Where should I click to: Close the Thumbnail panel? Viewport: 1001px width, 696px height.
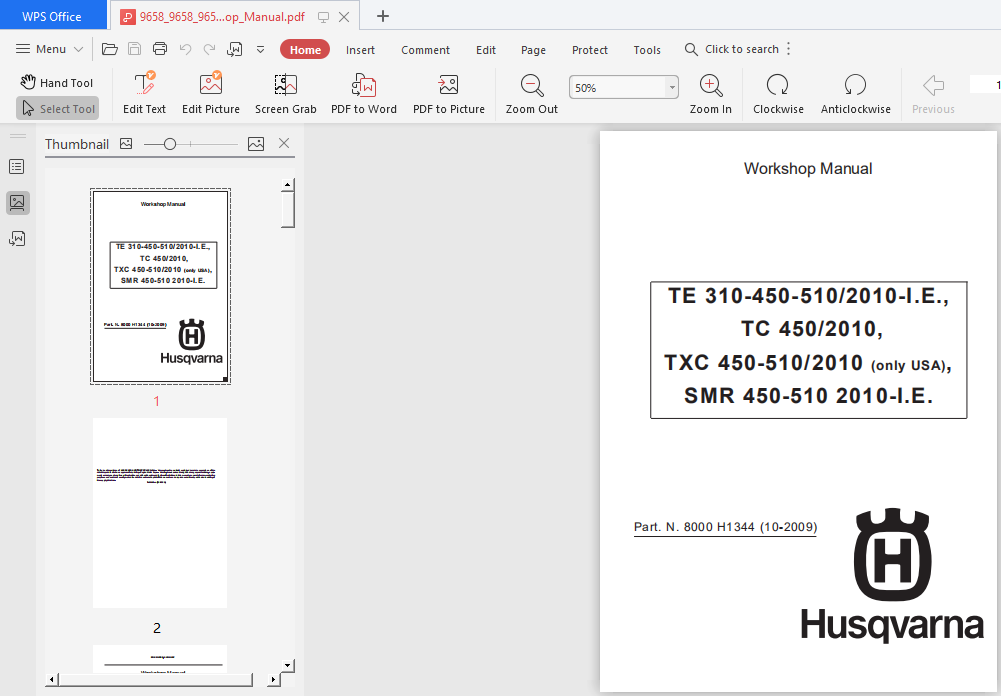[284, 144]
